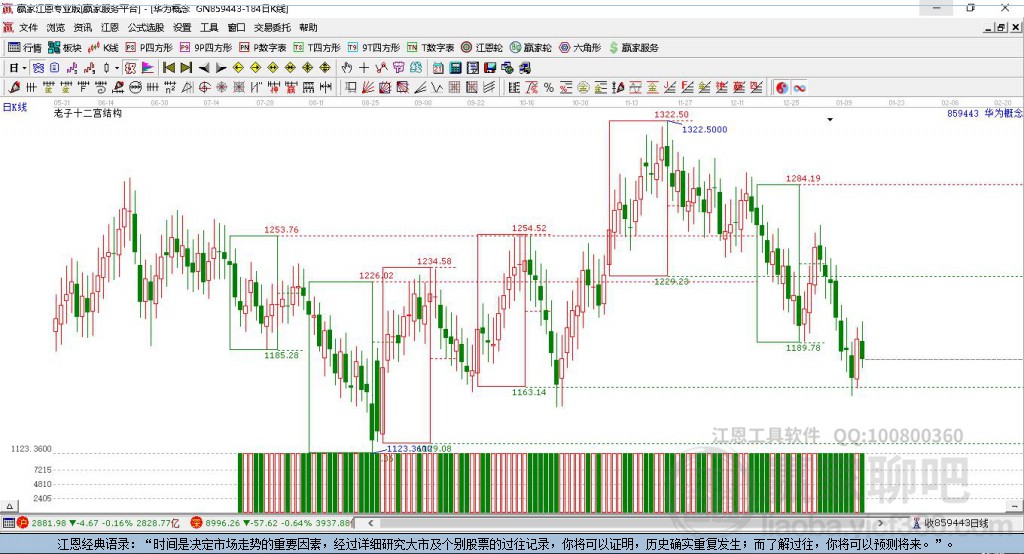
Task: Open 赢家服务 service page
Action: pos(633,48)
